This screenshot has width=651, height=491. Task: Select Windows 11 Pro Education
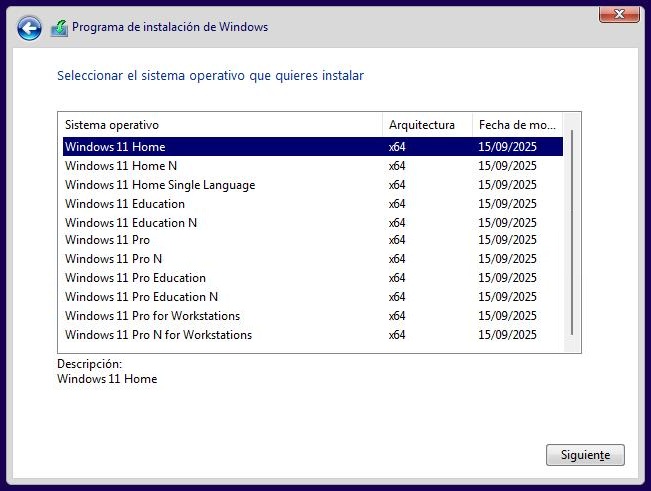(313, 278)
